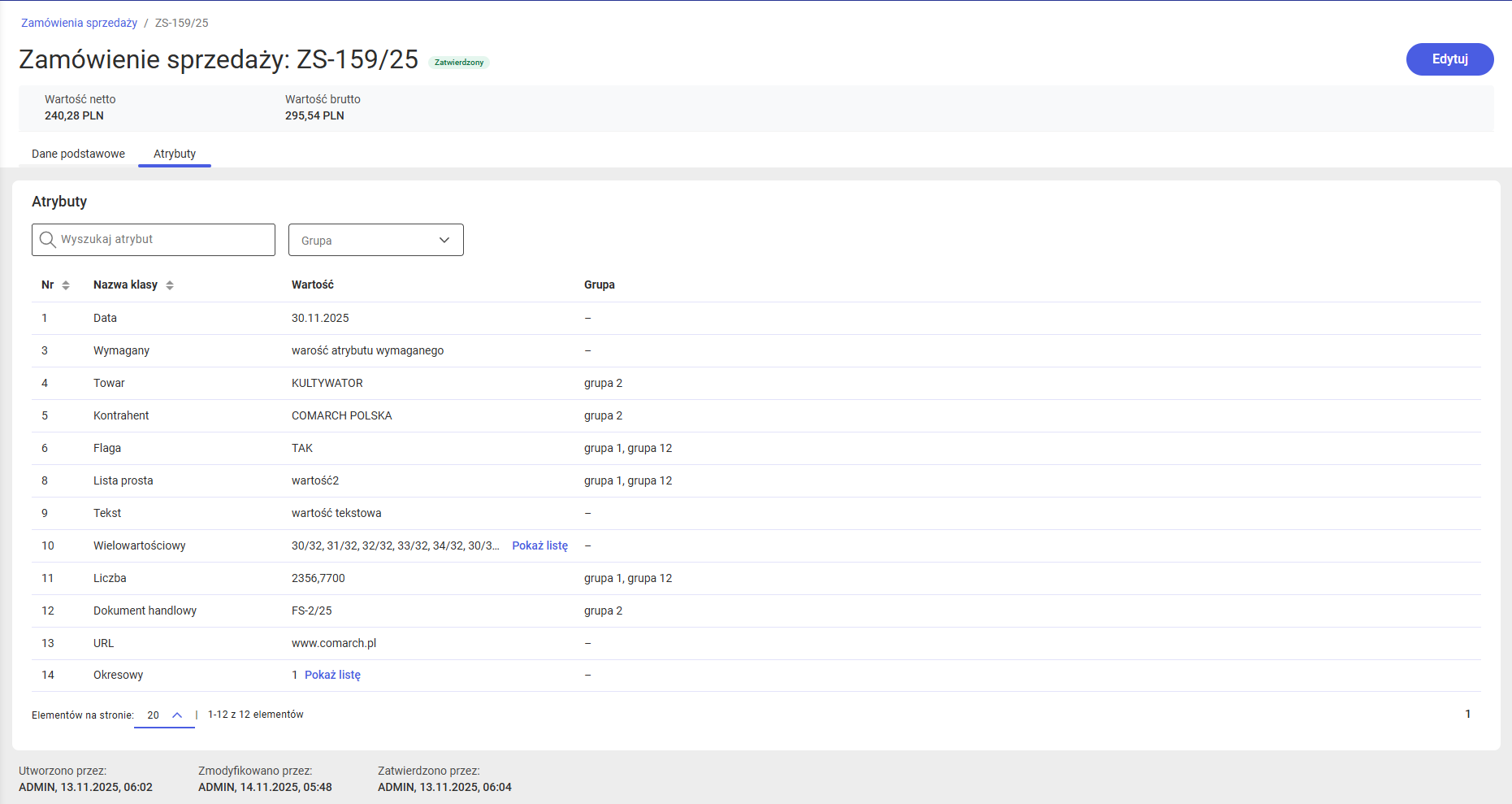
Task: Sort by Nr column arrows
Action: 66,285
